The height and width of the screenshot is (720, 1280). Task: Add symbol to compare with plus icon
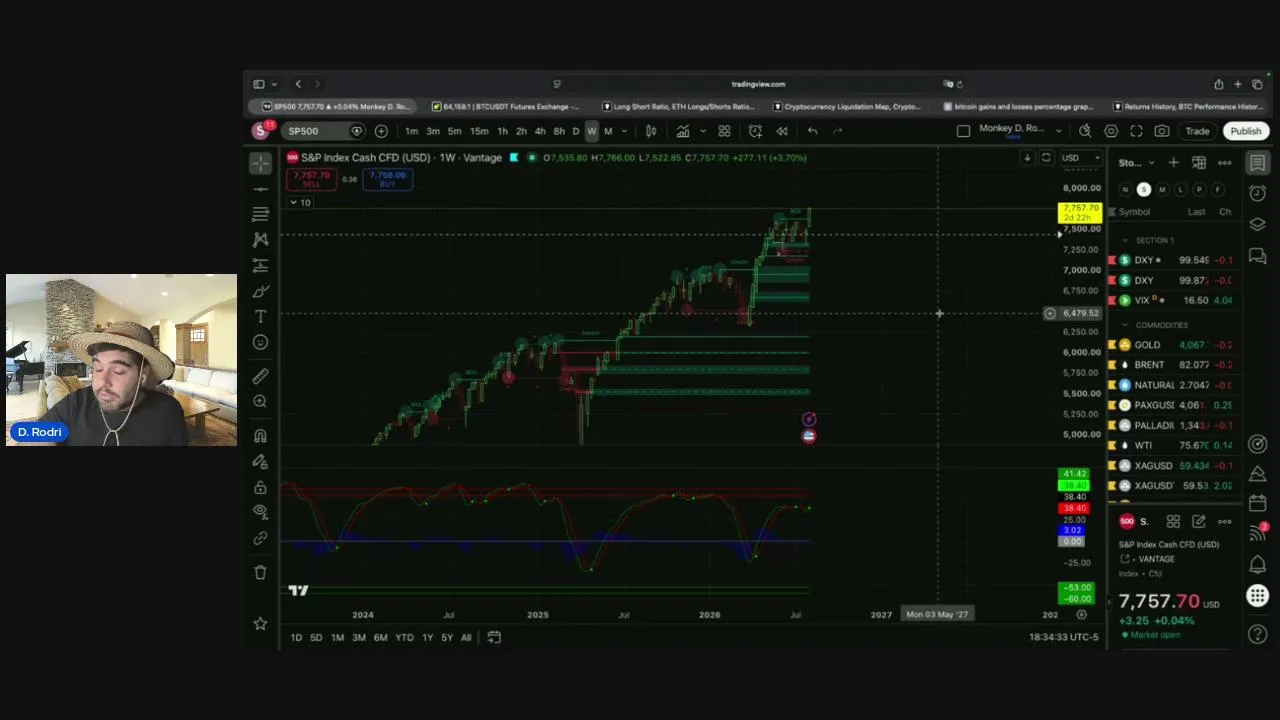[381, 131]
